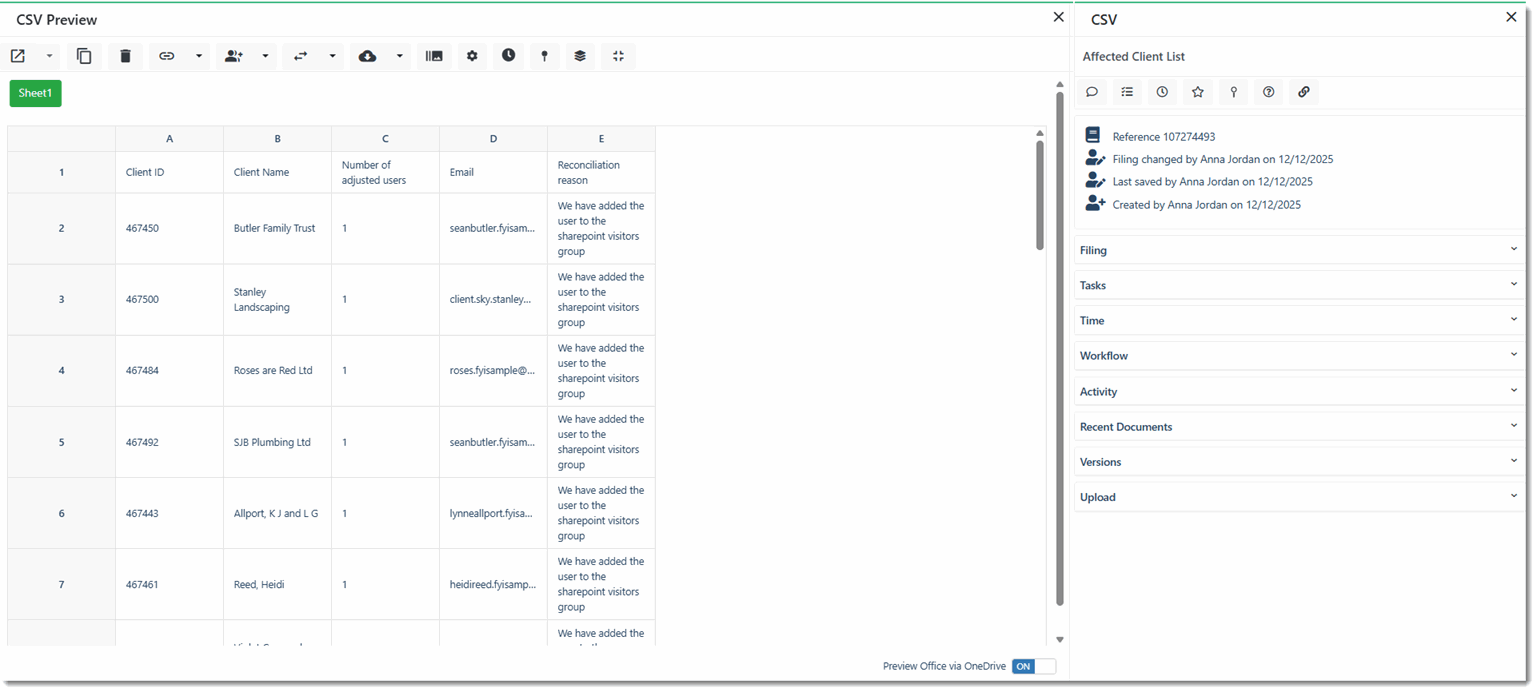Select column C header

(385, 139)
